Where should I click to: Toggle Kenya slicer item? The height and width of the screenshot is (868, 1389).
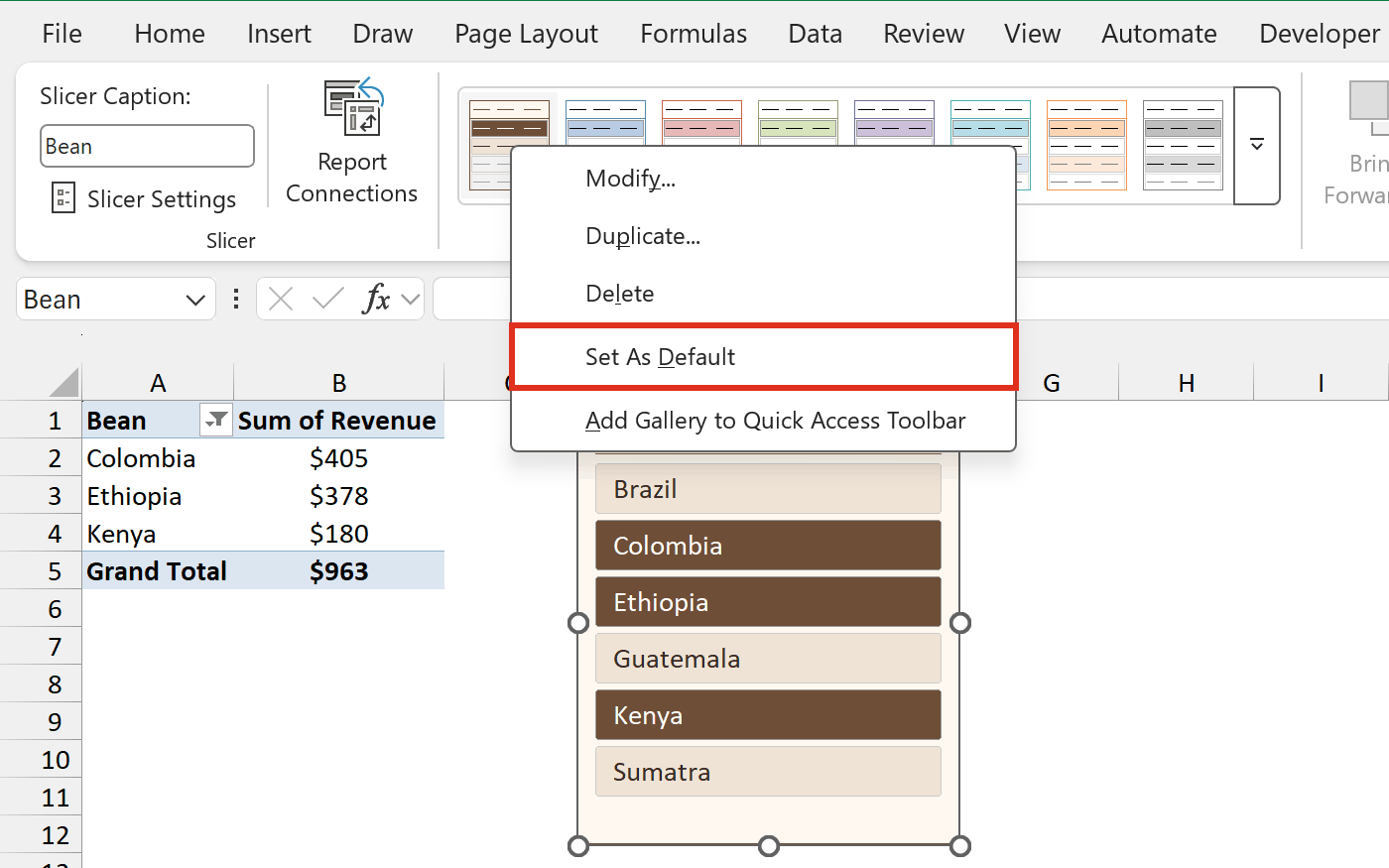(768, 715)
